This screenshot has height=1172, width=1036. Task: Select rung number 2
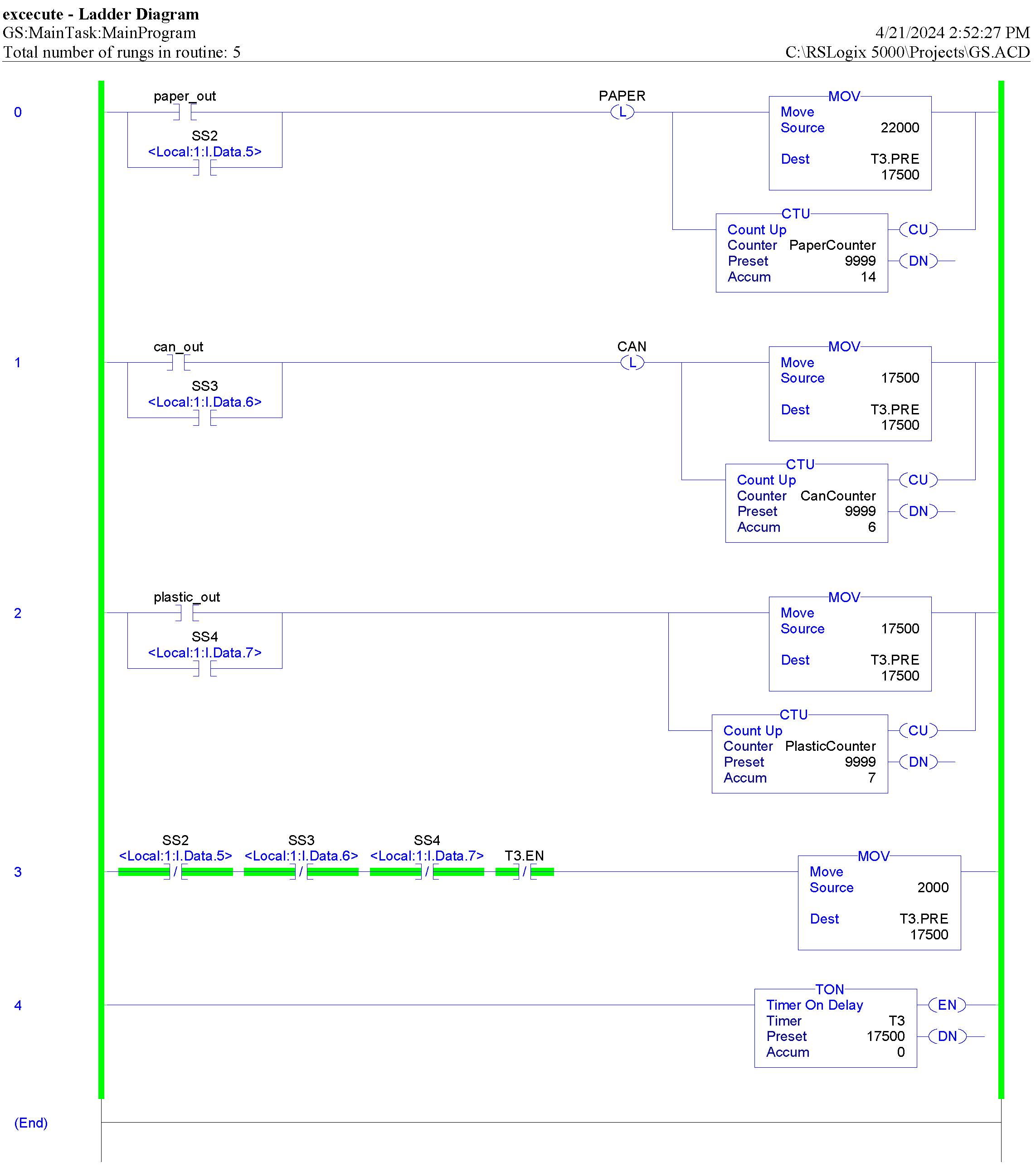coord(18,613)
